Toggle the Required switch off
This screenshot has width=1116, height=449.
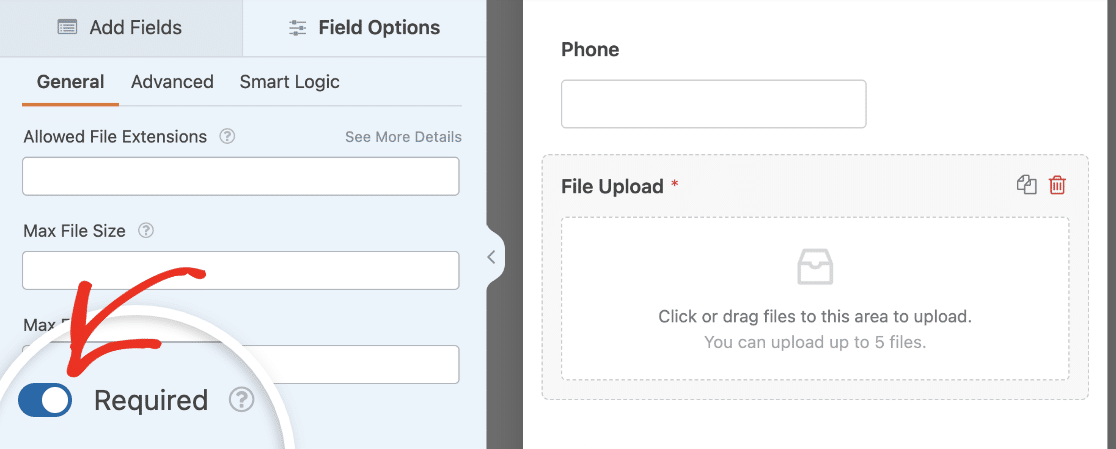coord(45,400)
